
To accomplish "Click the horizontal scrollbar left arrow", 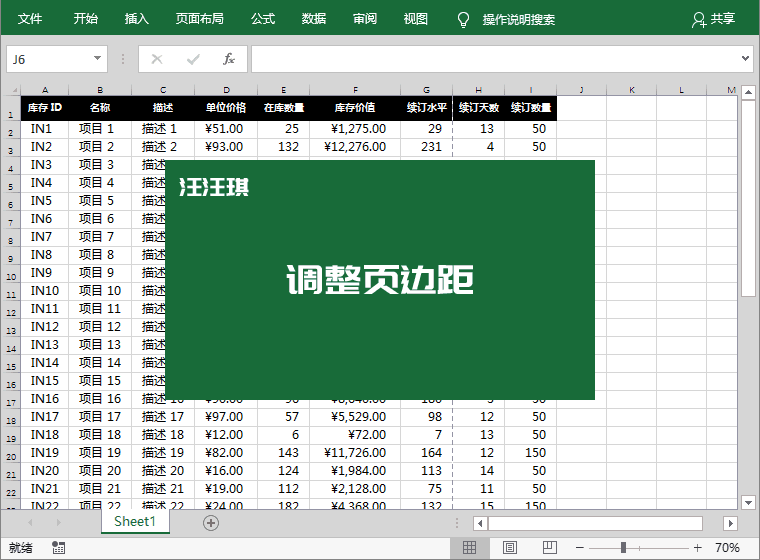I will tap(480, 523).
